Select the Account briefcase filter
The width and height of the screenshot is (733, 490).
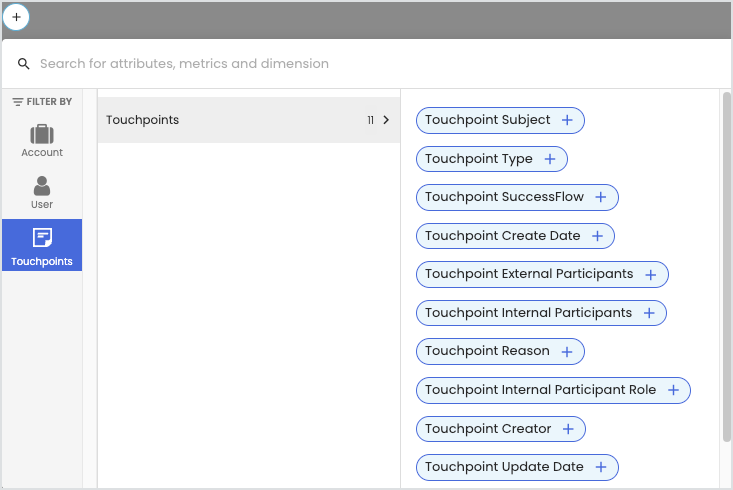tap(42, 141)
